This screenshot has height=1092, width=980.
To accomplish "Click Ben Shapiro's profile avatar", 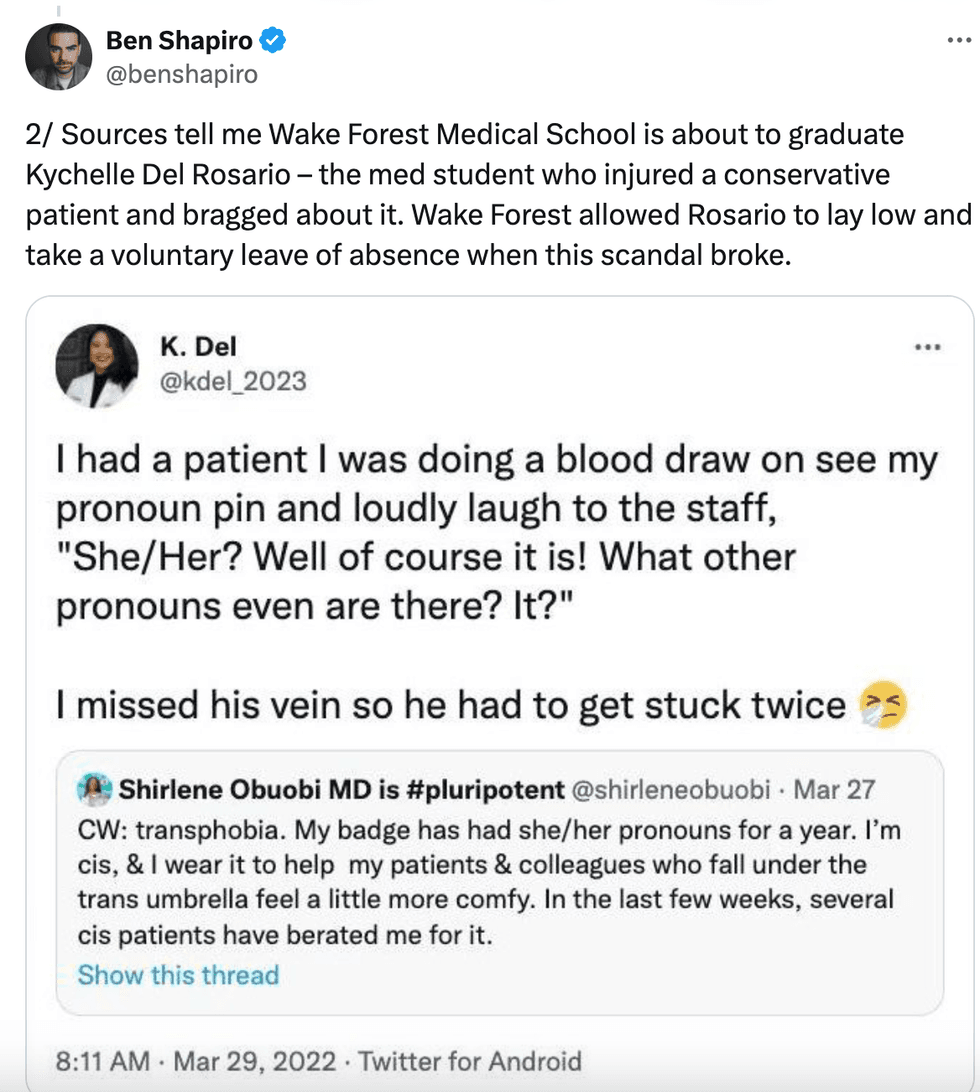I will [59, 55].
